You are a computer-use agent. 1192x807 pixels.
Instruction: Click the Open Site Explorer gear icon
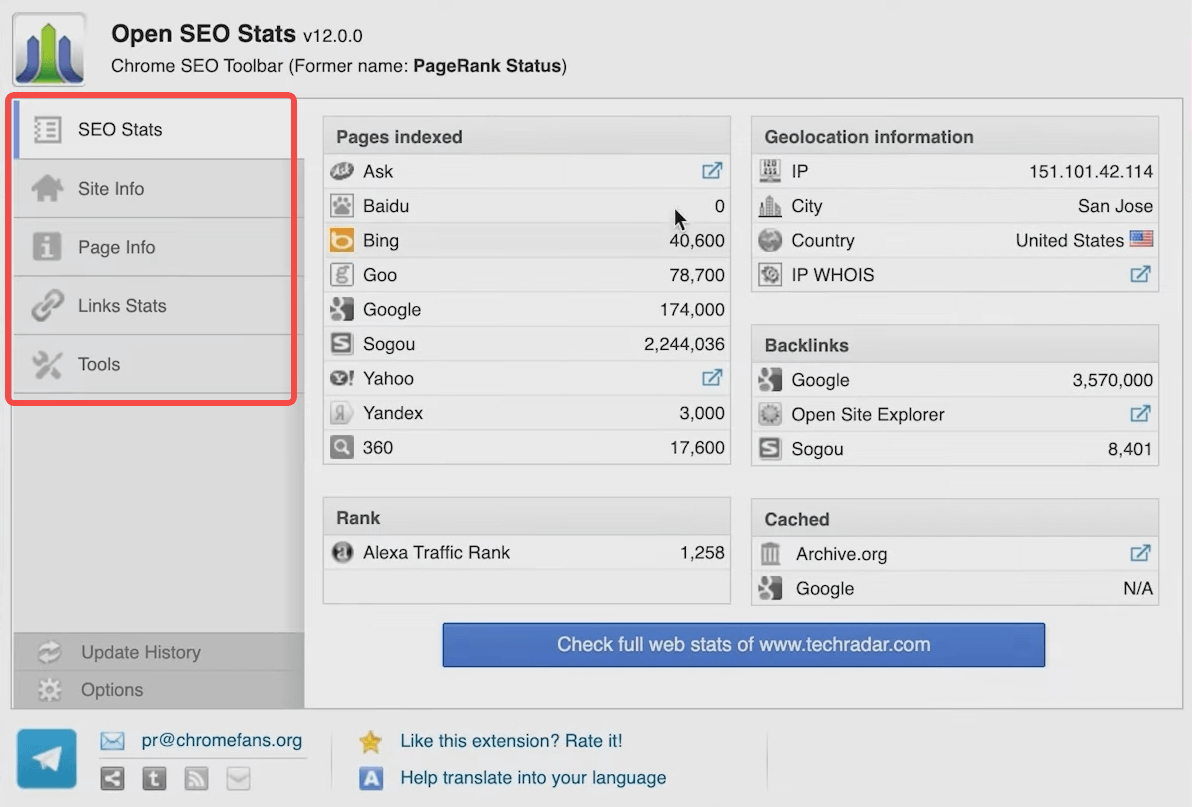click(x=770, y=414)
